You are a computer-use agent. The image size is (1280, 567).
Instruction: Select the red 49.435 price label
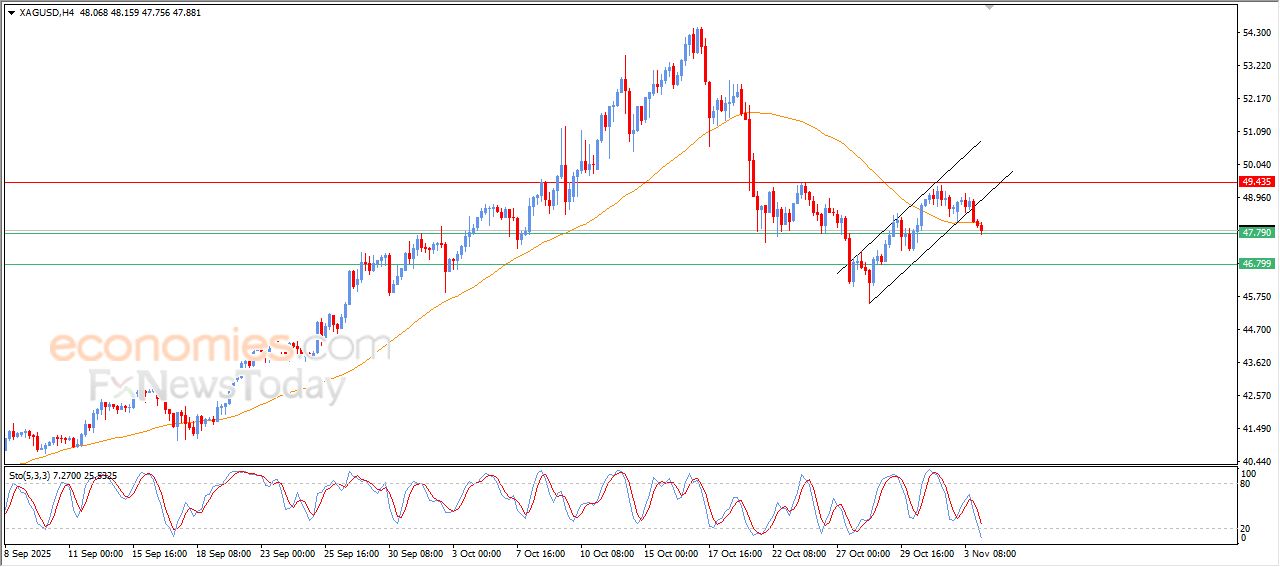tap(1255, 182)
